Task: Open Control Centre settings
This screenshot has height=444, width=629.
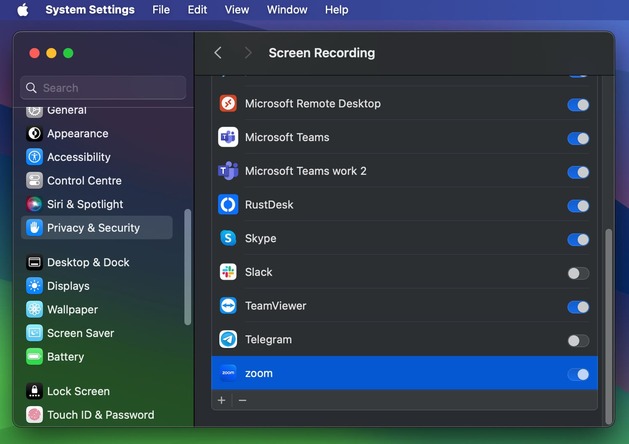Action: click(x=97, y=180)
